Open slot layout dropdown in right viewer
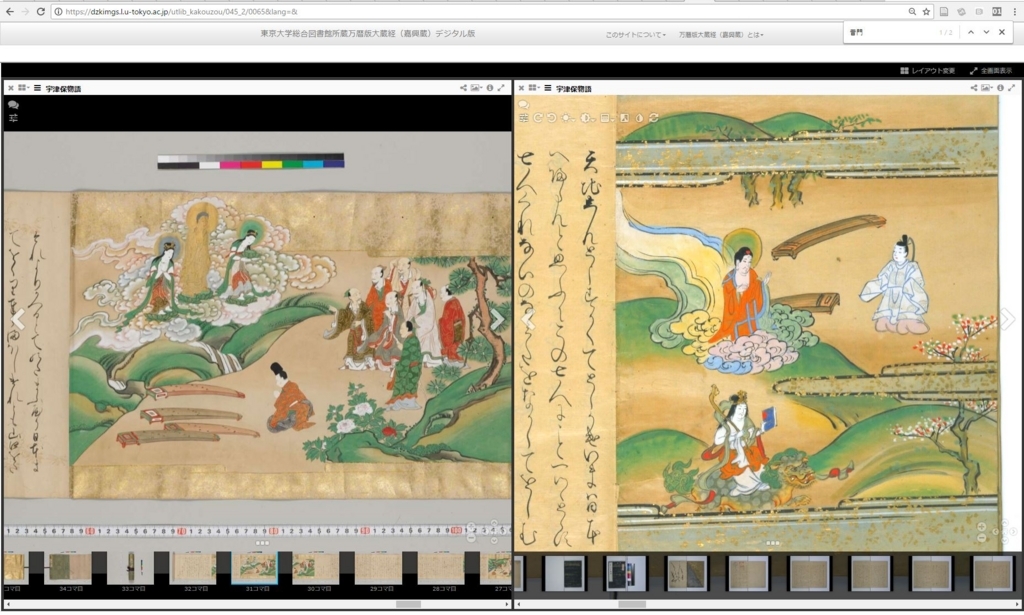The width and height of the screenshot is (1024, 615). (x=534, y=88)
